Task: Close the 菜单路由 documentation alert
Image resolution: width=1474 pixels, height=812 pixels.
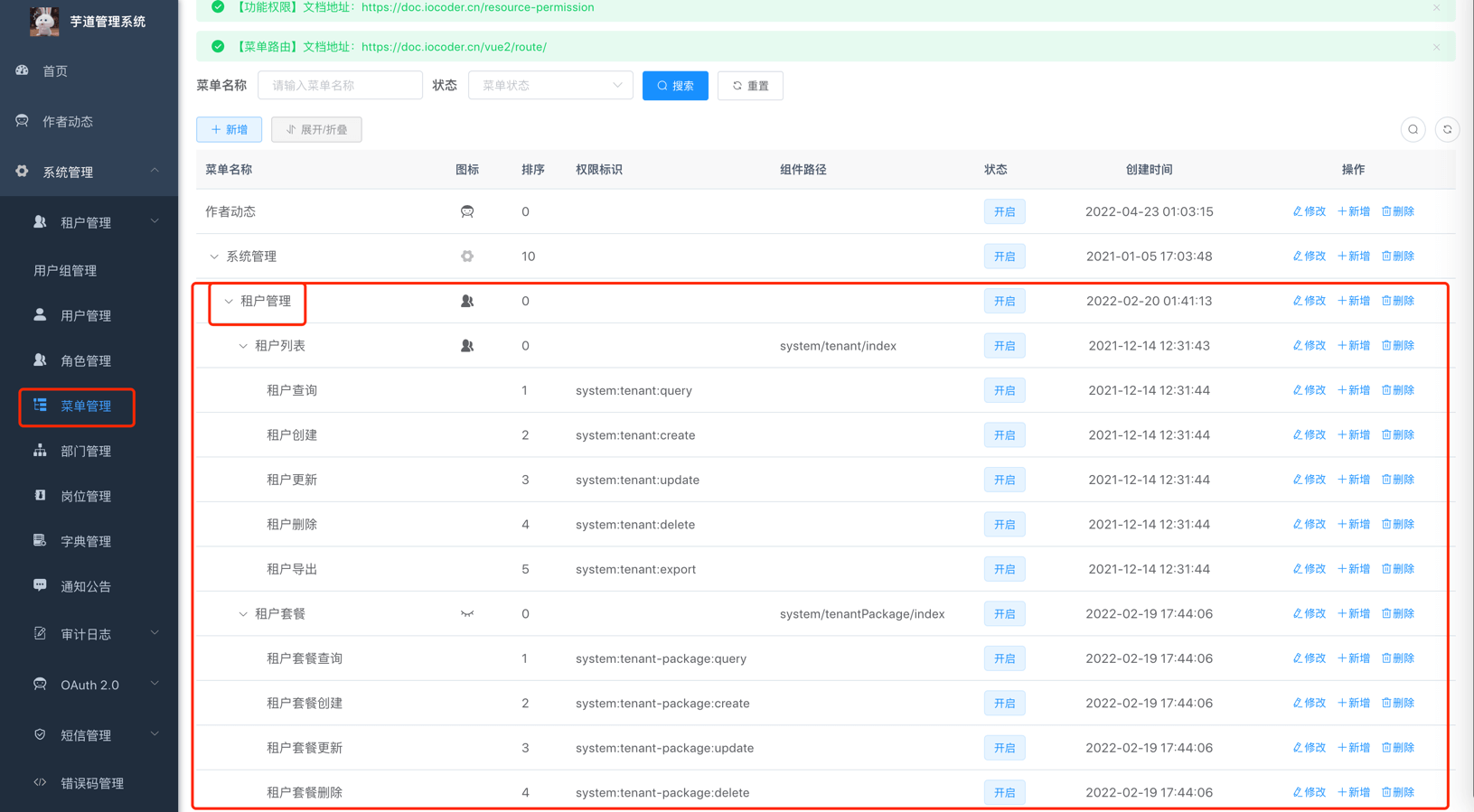Action: (x=1436, y=47)
